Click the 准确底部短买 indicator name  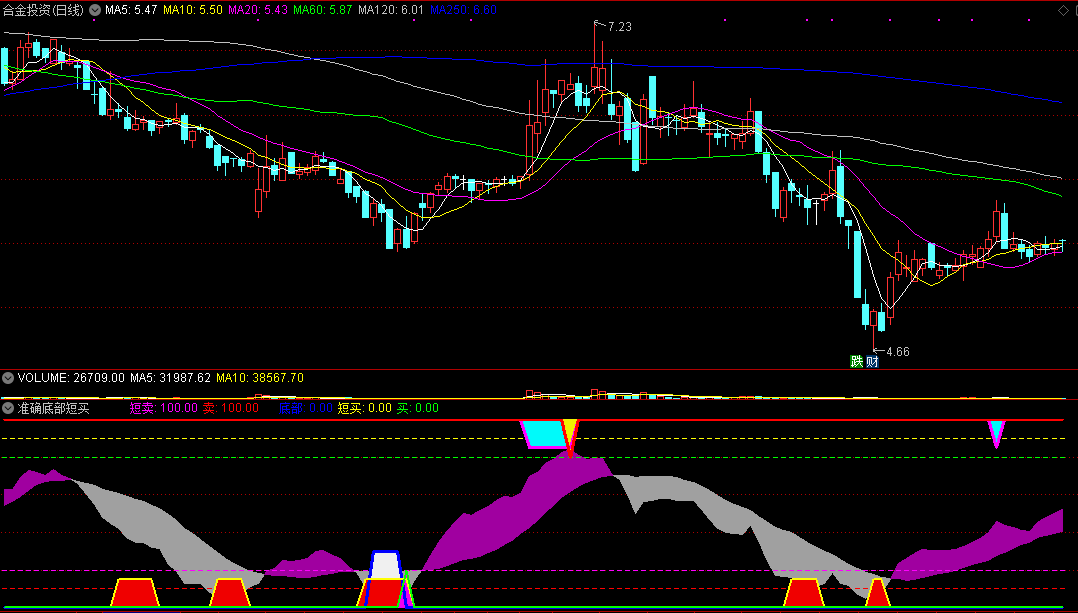pos(54,408)
